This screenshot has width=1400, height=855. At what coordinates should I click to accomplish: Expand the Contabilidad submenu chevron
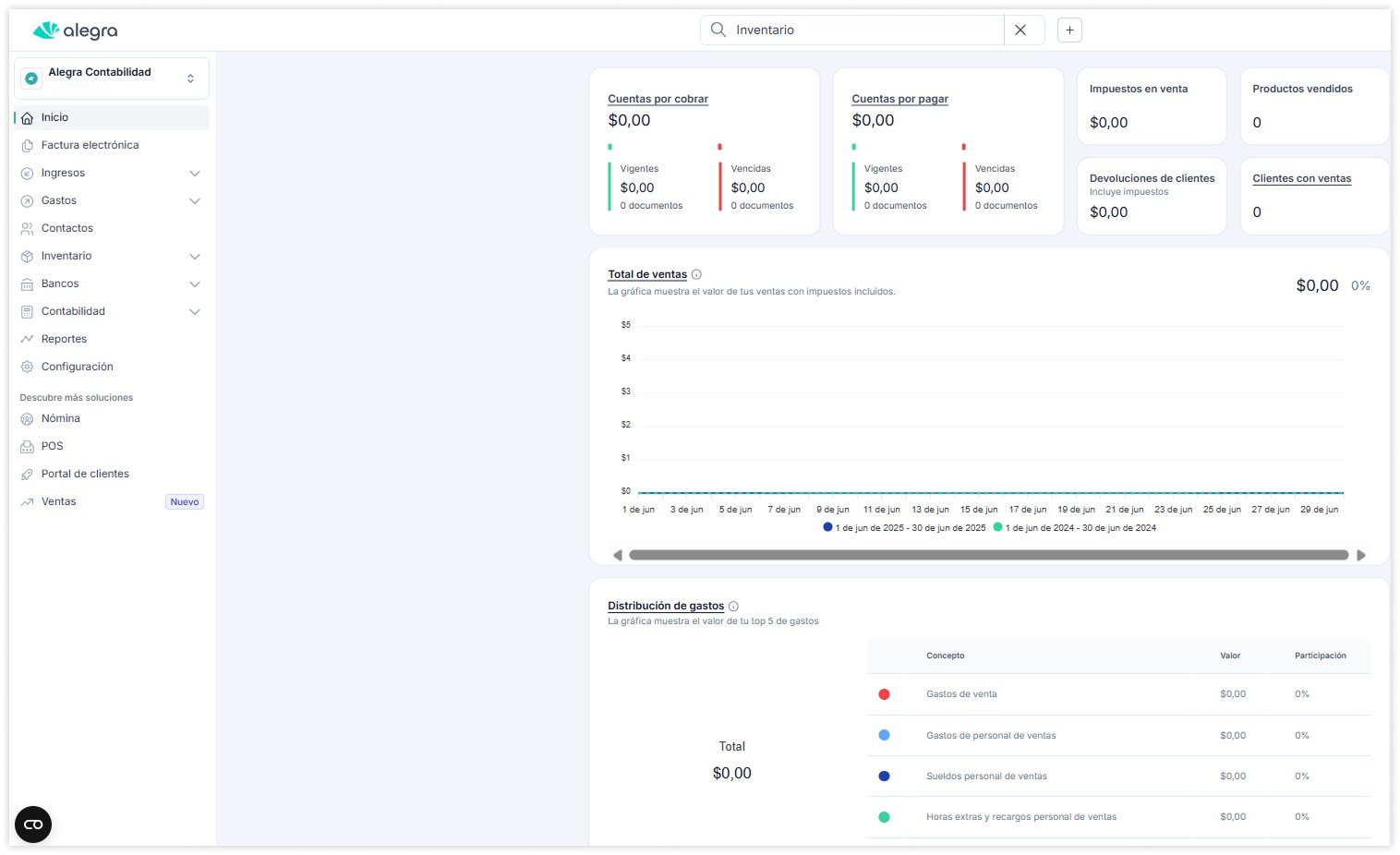[x=195, y=312]
